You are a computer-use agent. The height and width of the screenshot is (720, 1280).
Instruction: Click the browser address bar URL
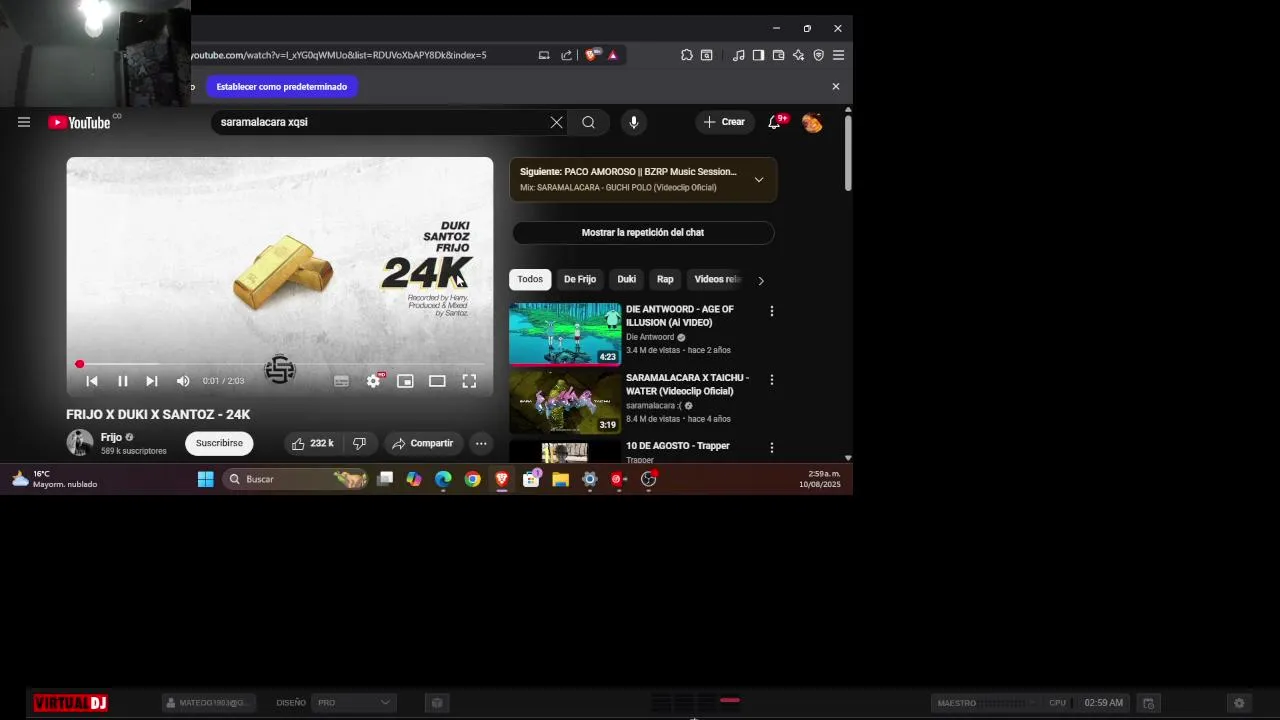340,55
